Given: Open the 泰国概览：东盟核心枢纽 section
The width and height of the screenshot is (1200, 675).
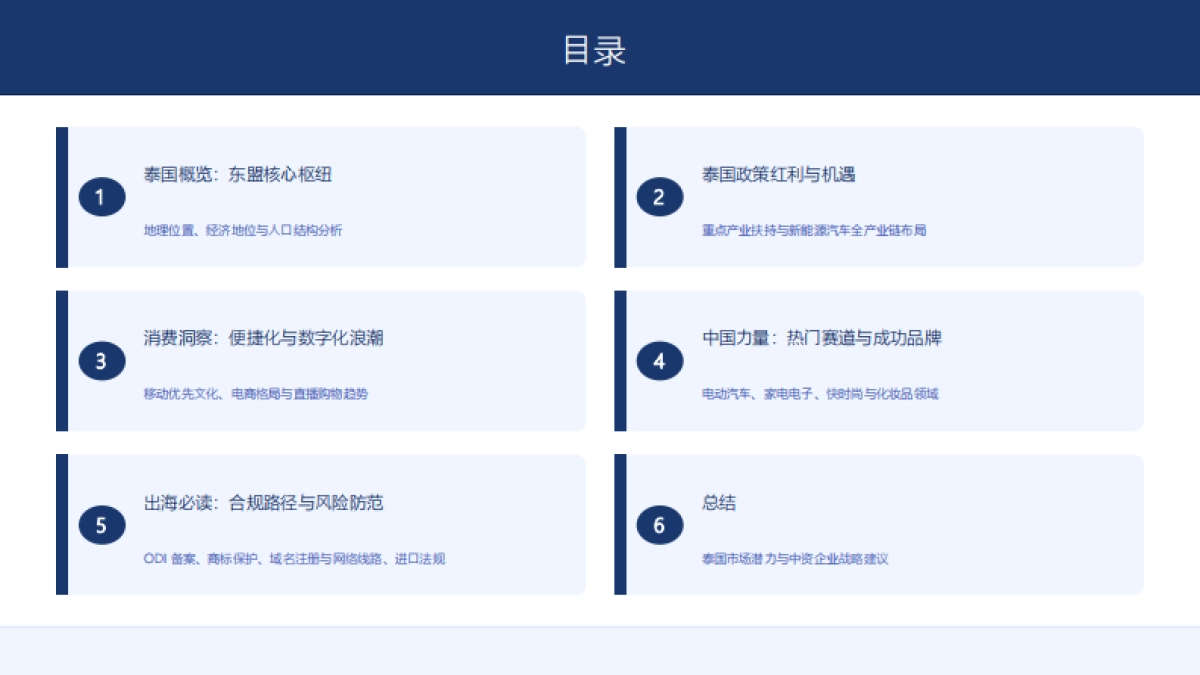Looking at the screenshot, I should point(238,175).
